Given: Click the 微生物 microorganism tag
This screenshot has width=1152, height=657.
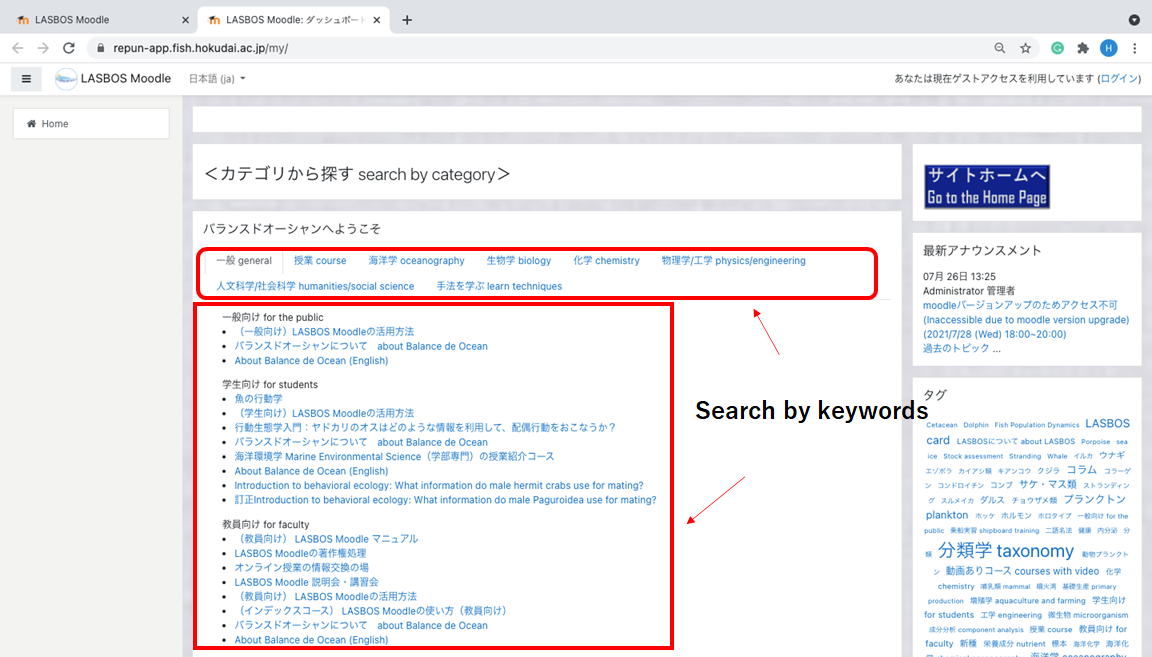Looking at the screenshot, I should [x=1087, y=615].
